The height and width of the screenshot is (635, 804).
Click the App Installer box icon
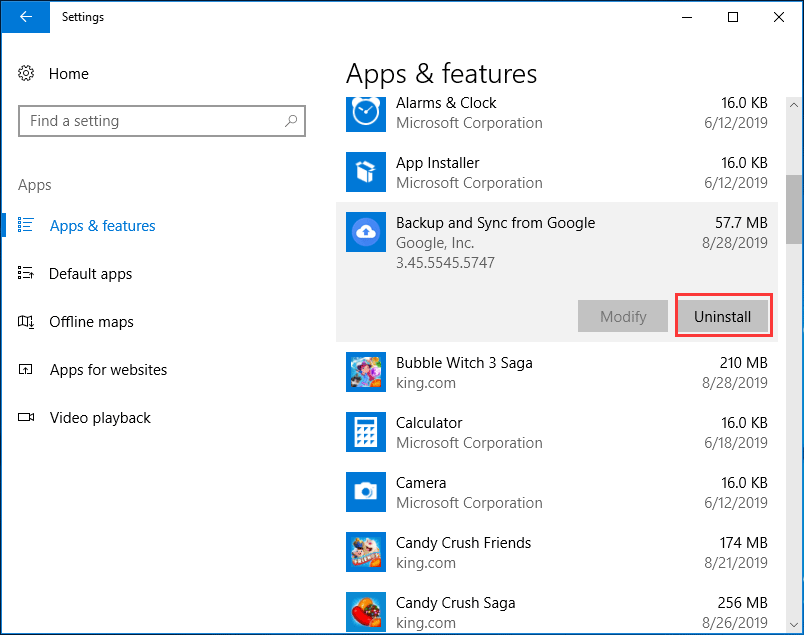366,172
